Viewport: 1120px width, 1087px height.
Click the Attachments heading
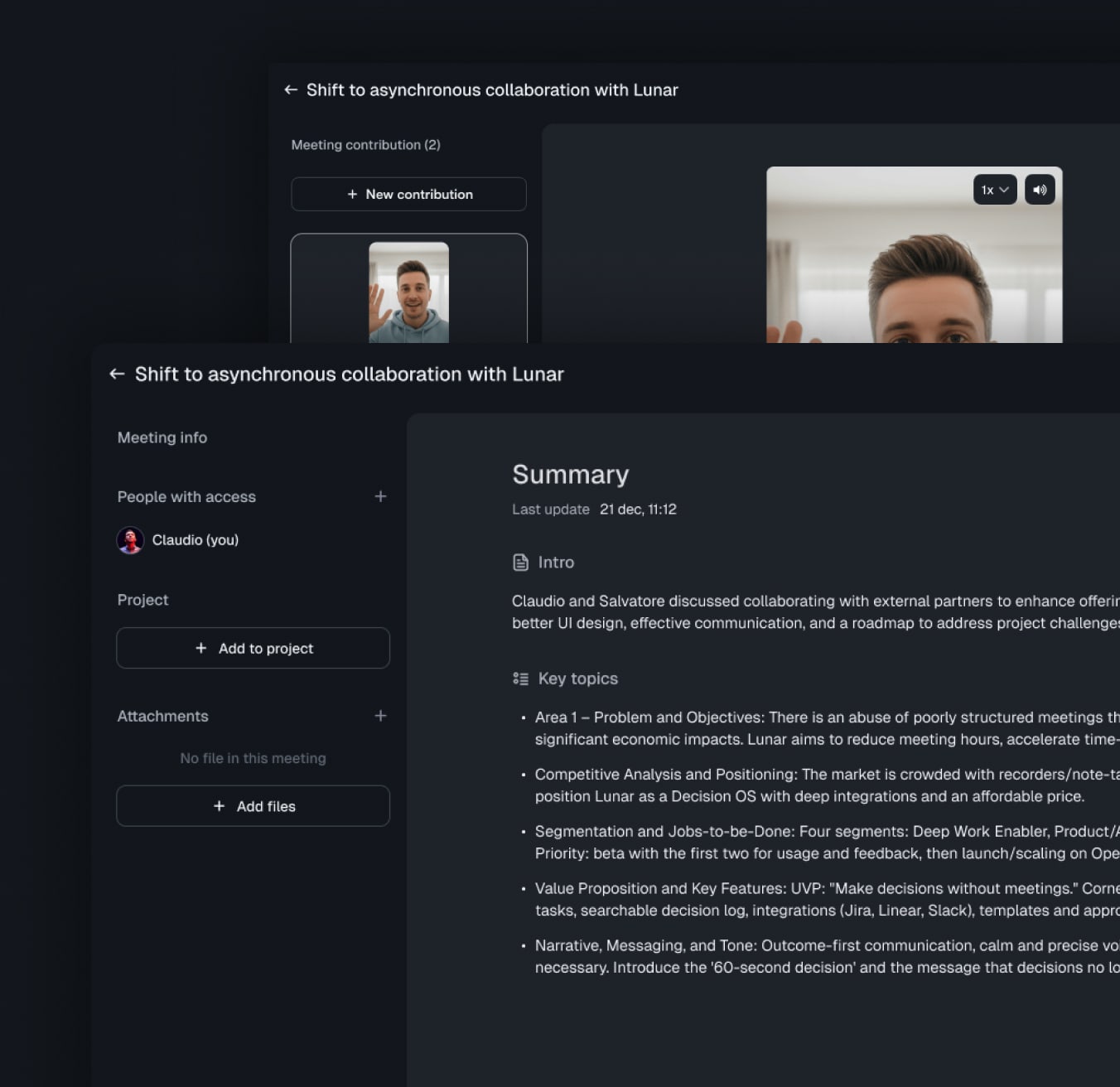click(162, 716)
